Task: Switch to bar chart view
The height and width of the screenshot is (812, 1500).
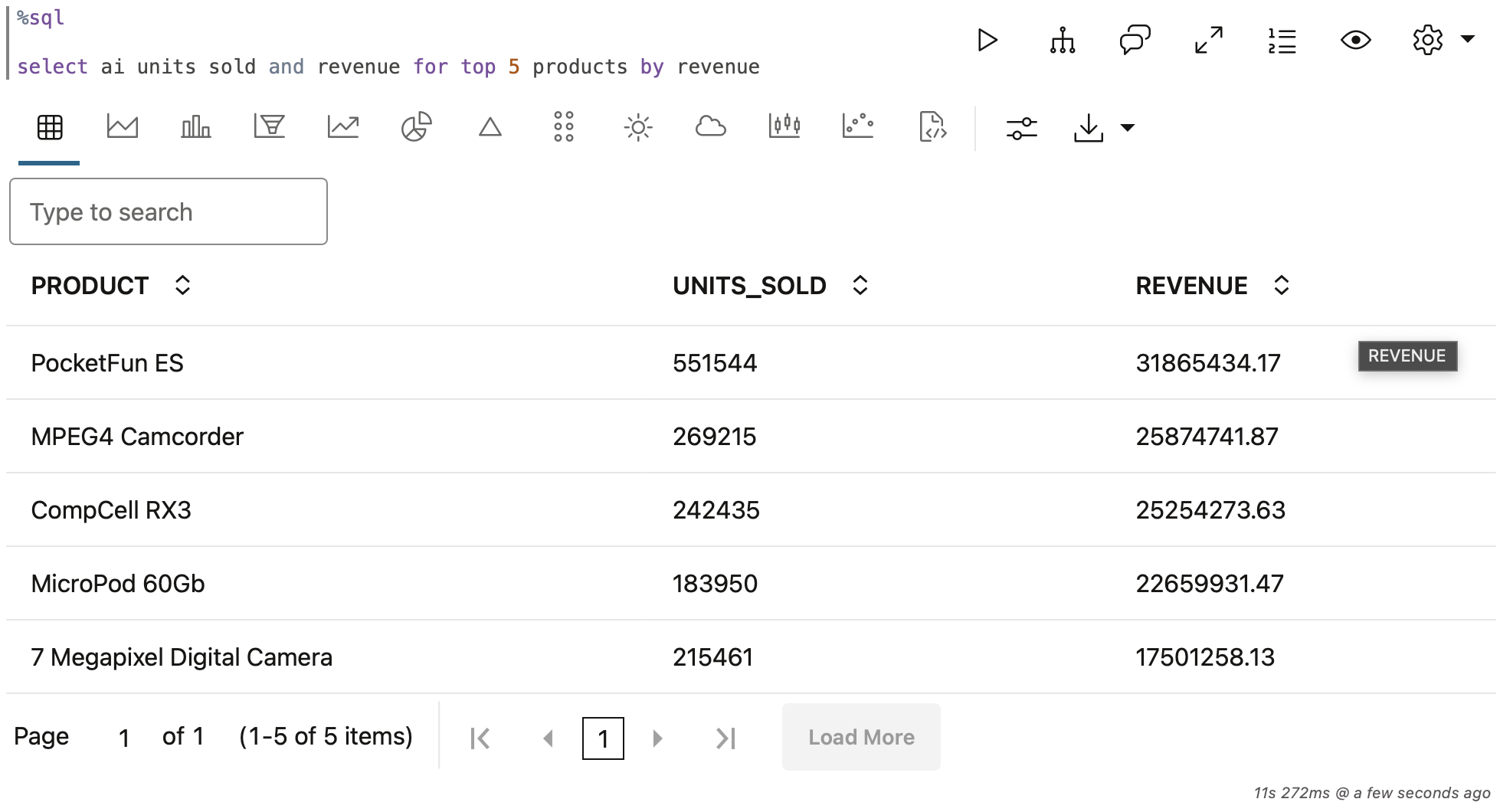Action: click(196, 126)
